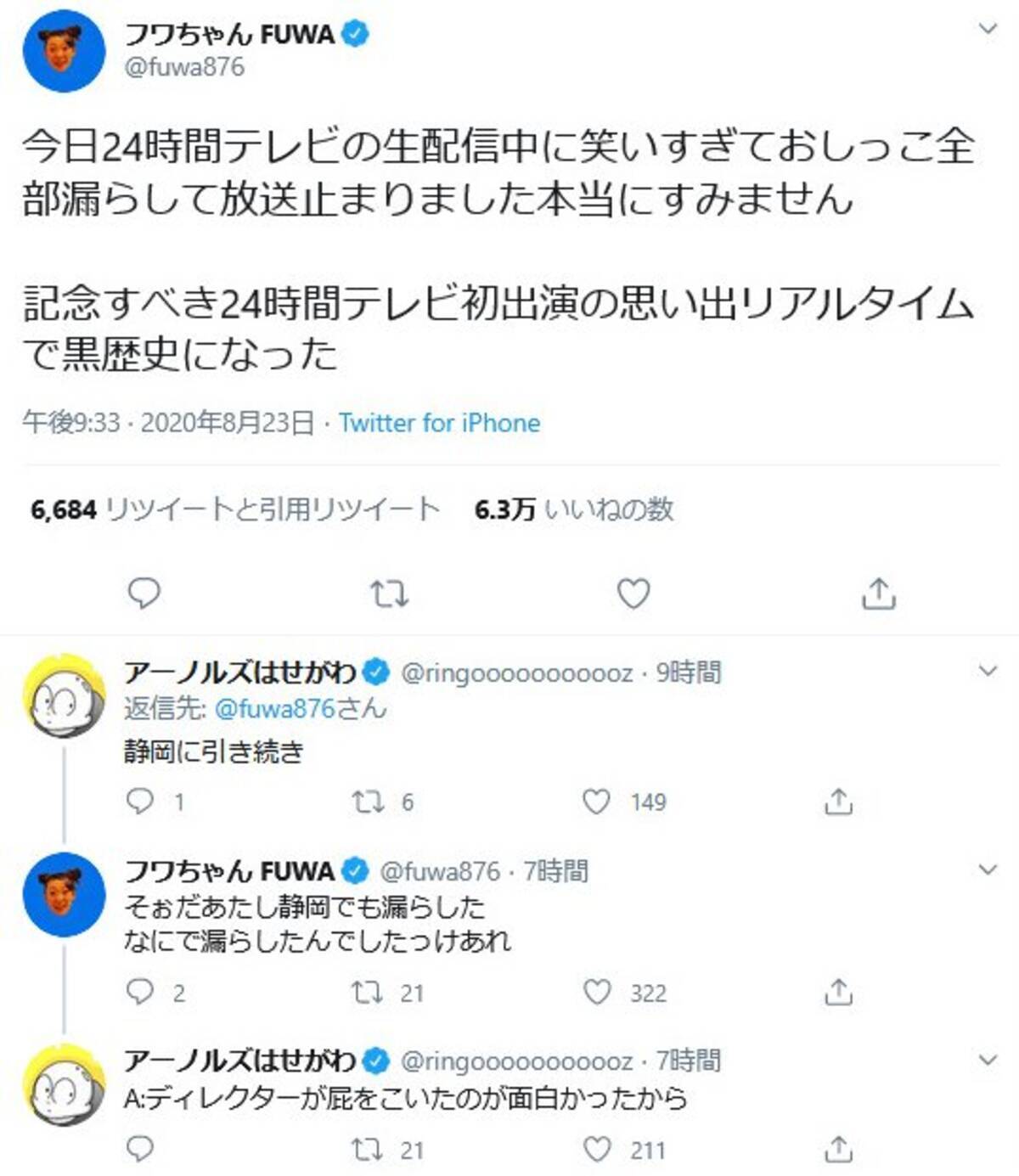1019x1176 pixels.
Task: Open アーノルズはせがわ avatar on first reply
Action: pyautogui.click(x=64, y=696)
